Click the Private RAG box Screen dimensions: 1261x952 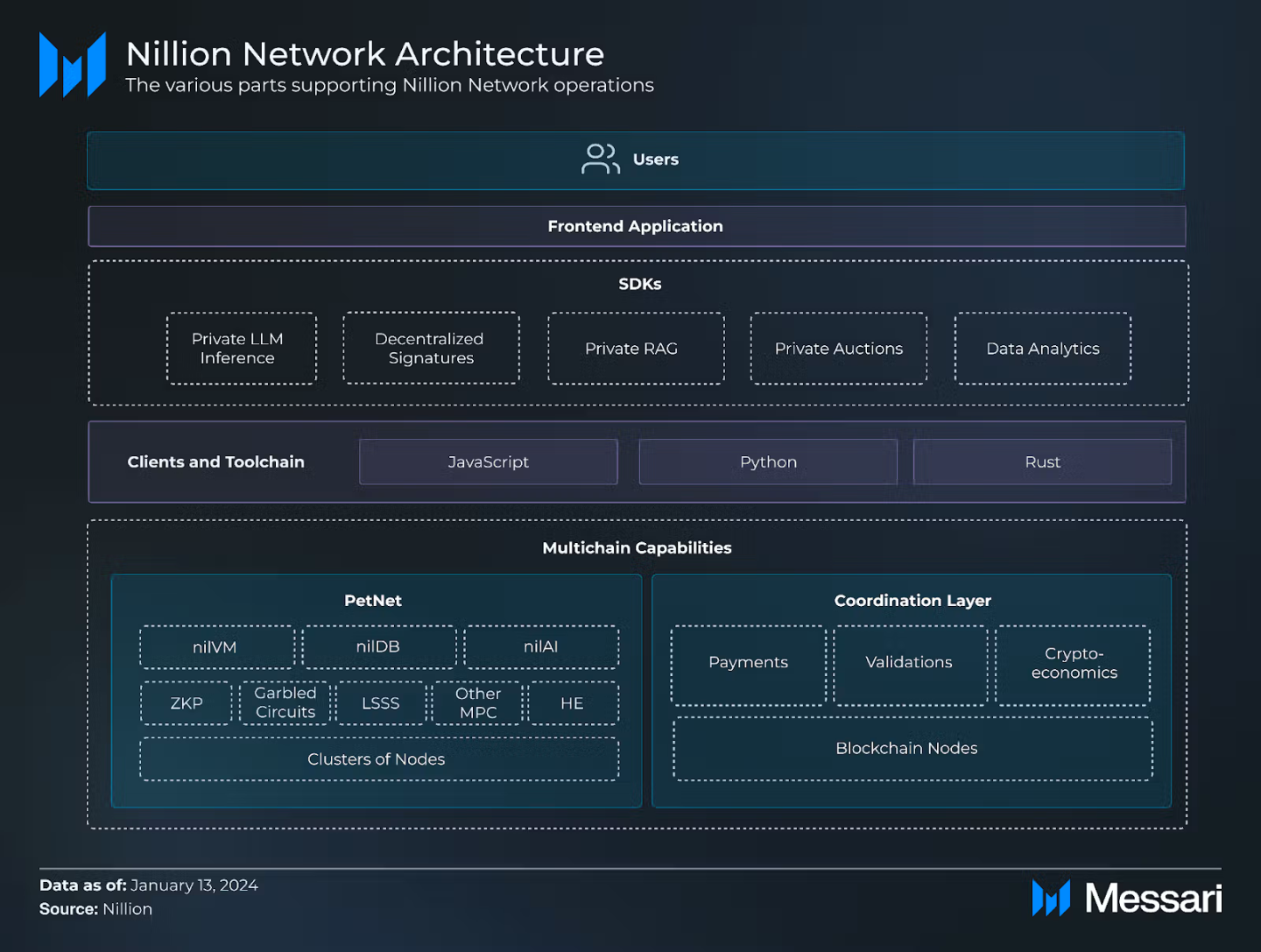(x=636, y=349)
